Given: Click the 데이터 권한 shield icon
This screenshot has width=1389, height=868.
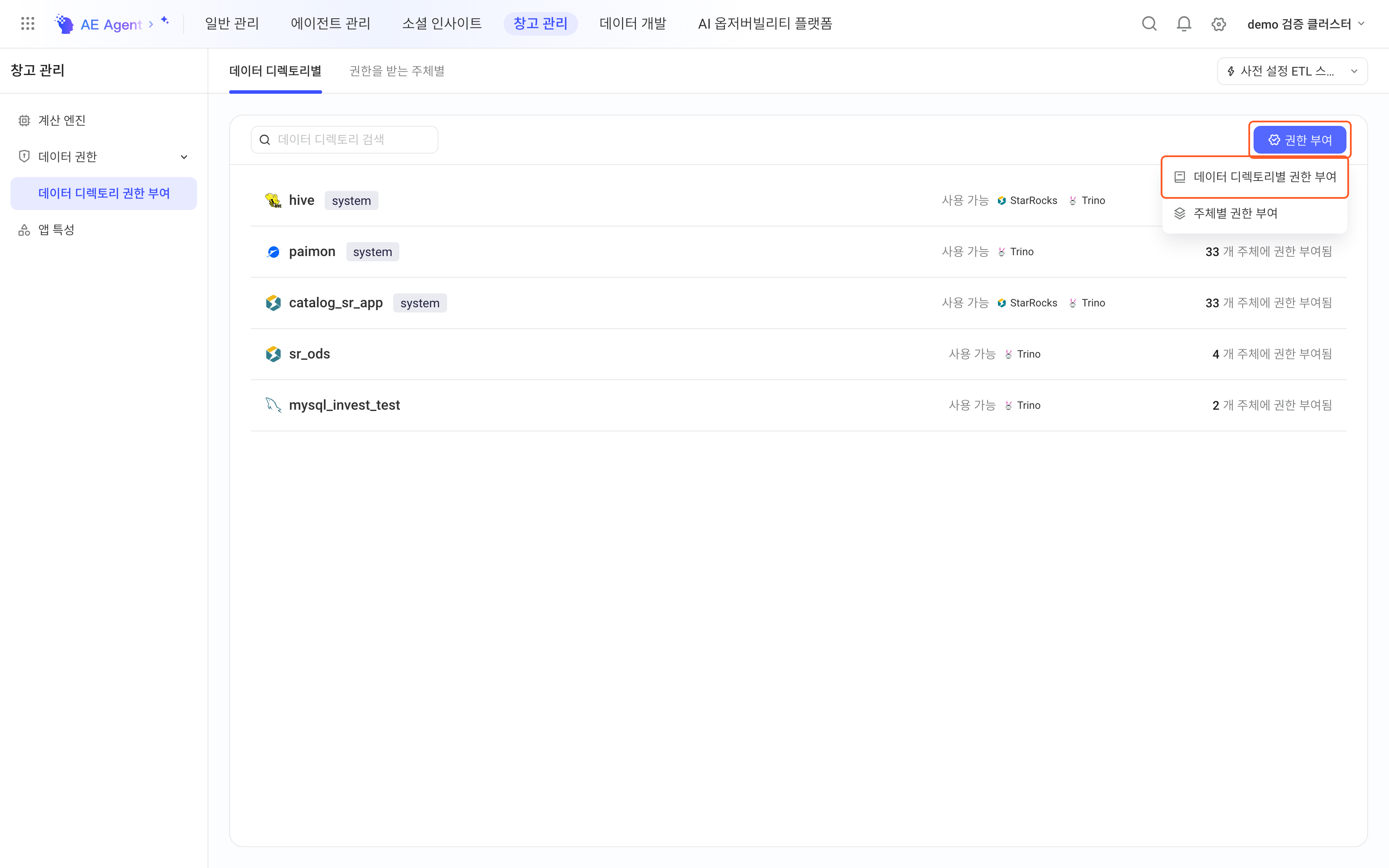Looking at the screenshot, I should [24, 156].
